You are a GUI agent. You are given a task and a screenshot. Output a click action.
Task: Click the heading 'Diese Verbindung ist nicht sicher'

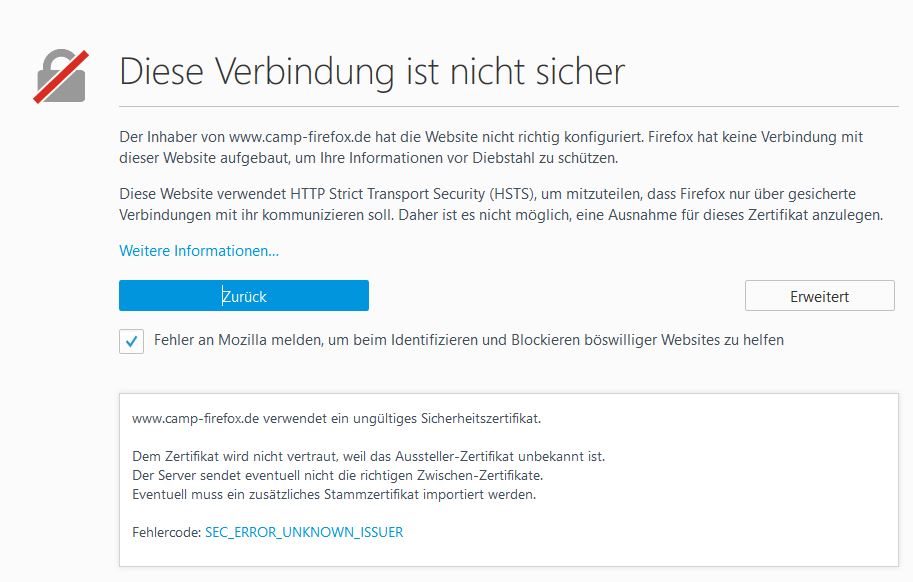372,72
